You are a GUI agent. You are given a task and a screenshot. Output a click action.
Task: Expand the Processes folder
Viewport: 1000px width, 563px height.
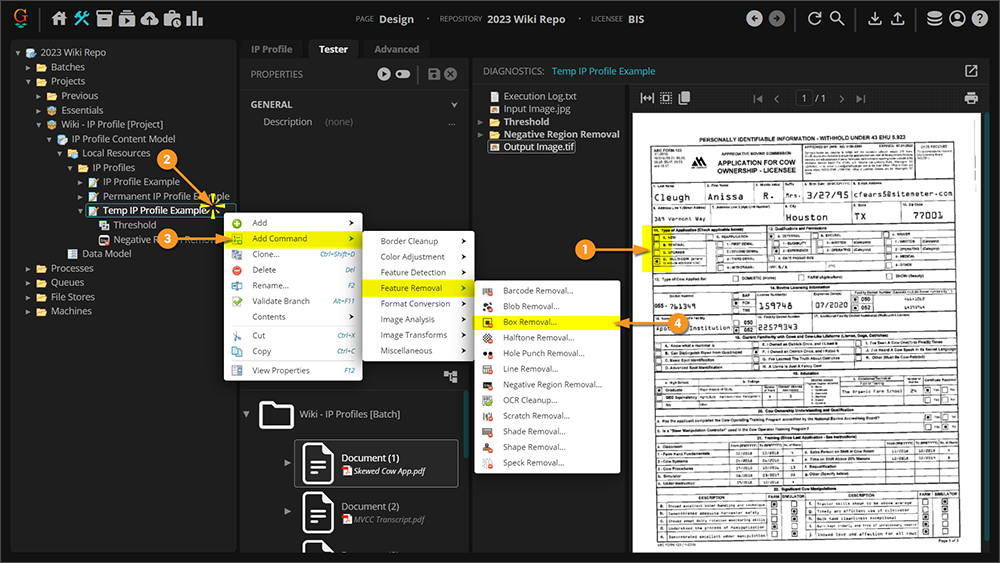(x=28, y=268)
